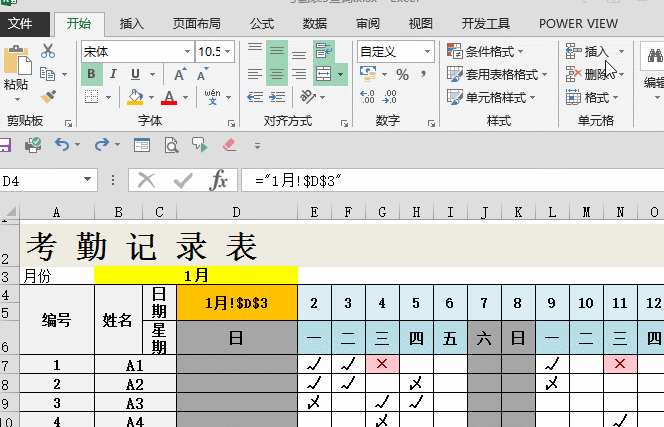Open the Name Box dropdown
Screen dimensions: 664x427
[87, 180]
